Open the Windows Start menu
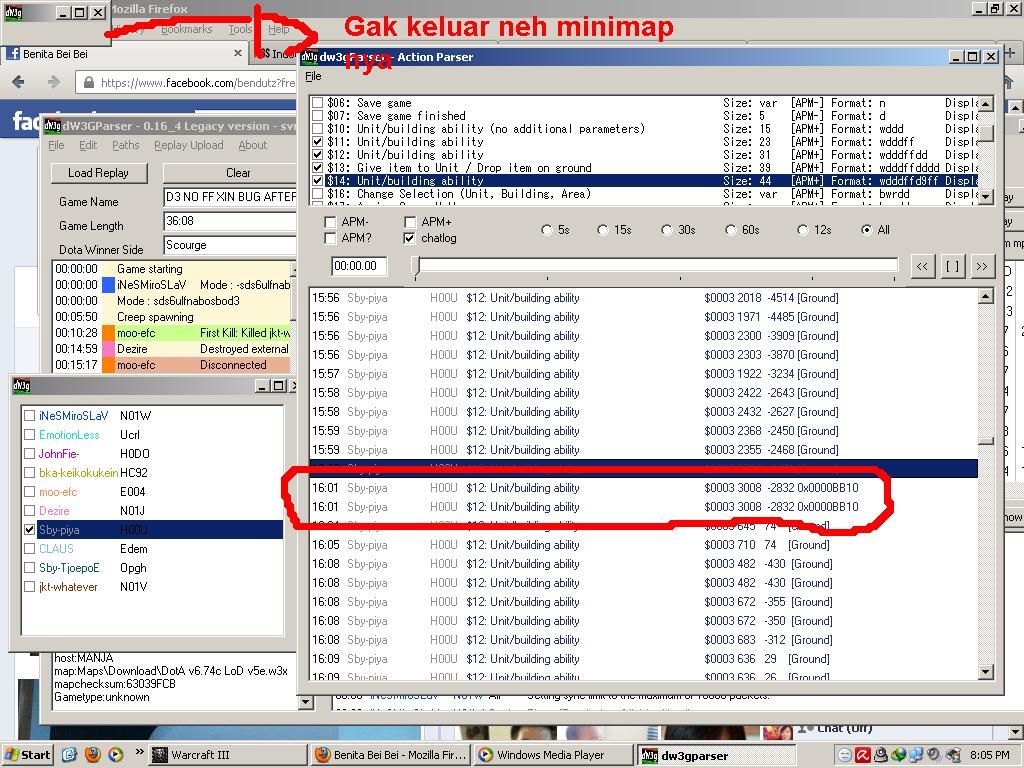This screenshot has width=1024, height=768. [27, 755]
